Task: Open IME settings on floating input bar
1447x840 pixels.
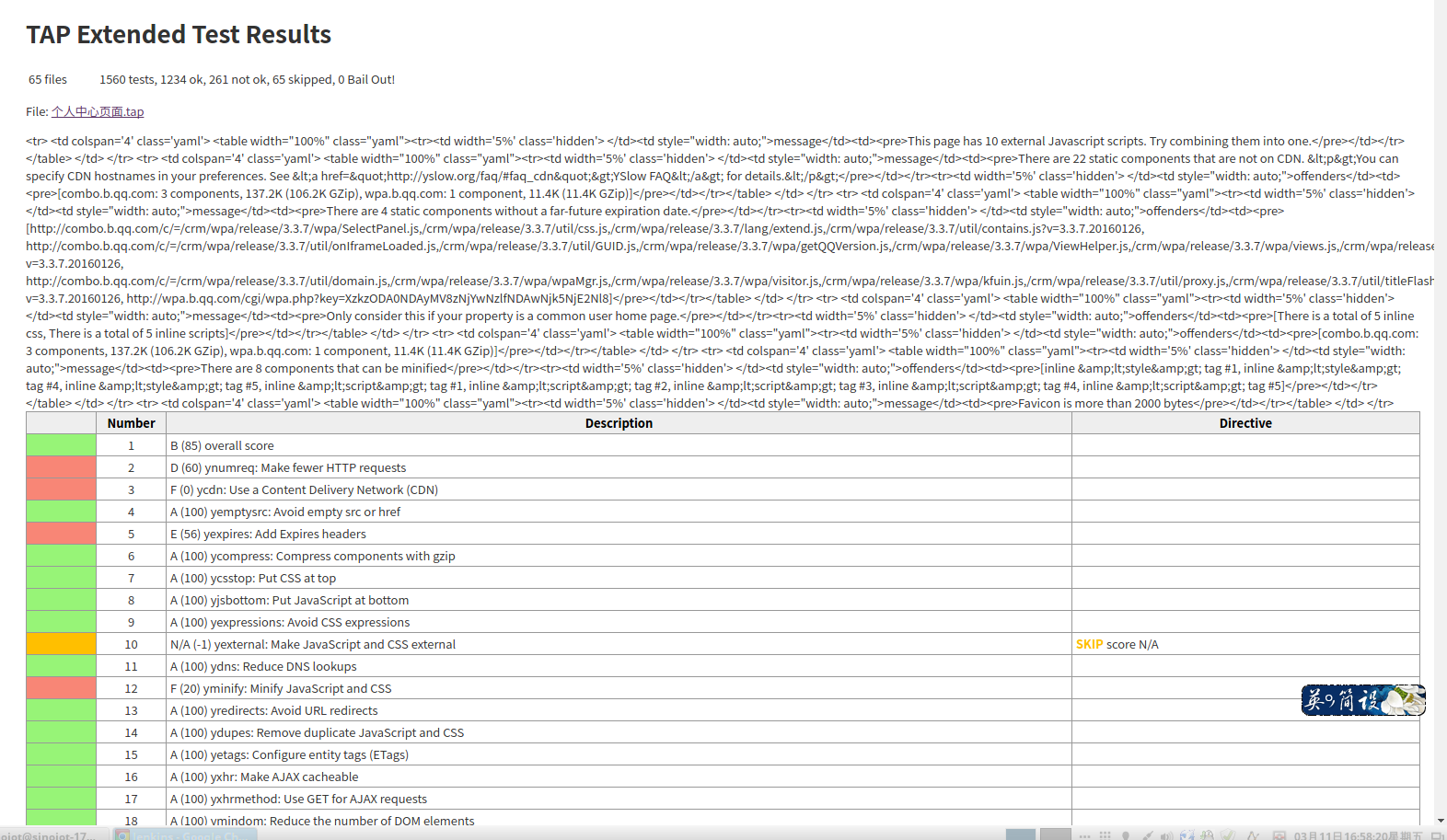Action: click(x=1369, y=700)
